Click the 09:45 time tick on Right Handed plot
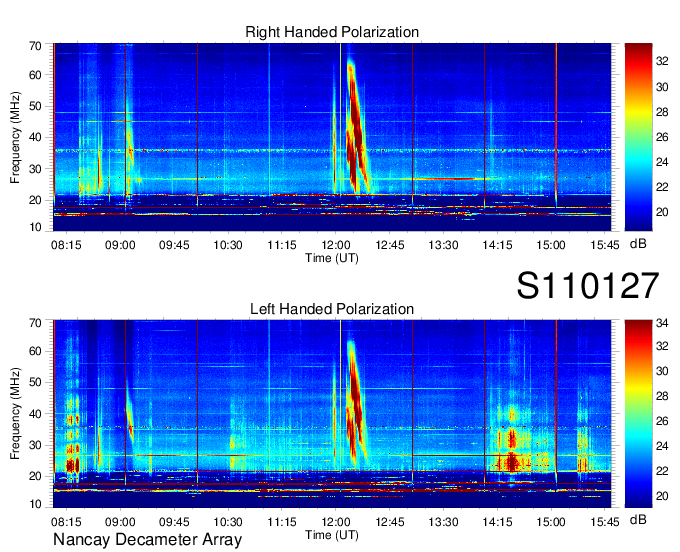Viewport: 680px width, 552px height. [174, 245]
